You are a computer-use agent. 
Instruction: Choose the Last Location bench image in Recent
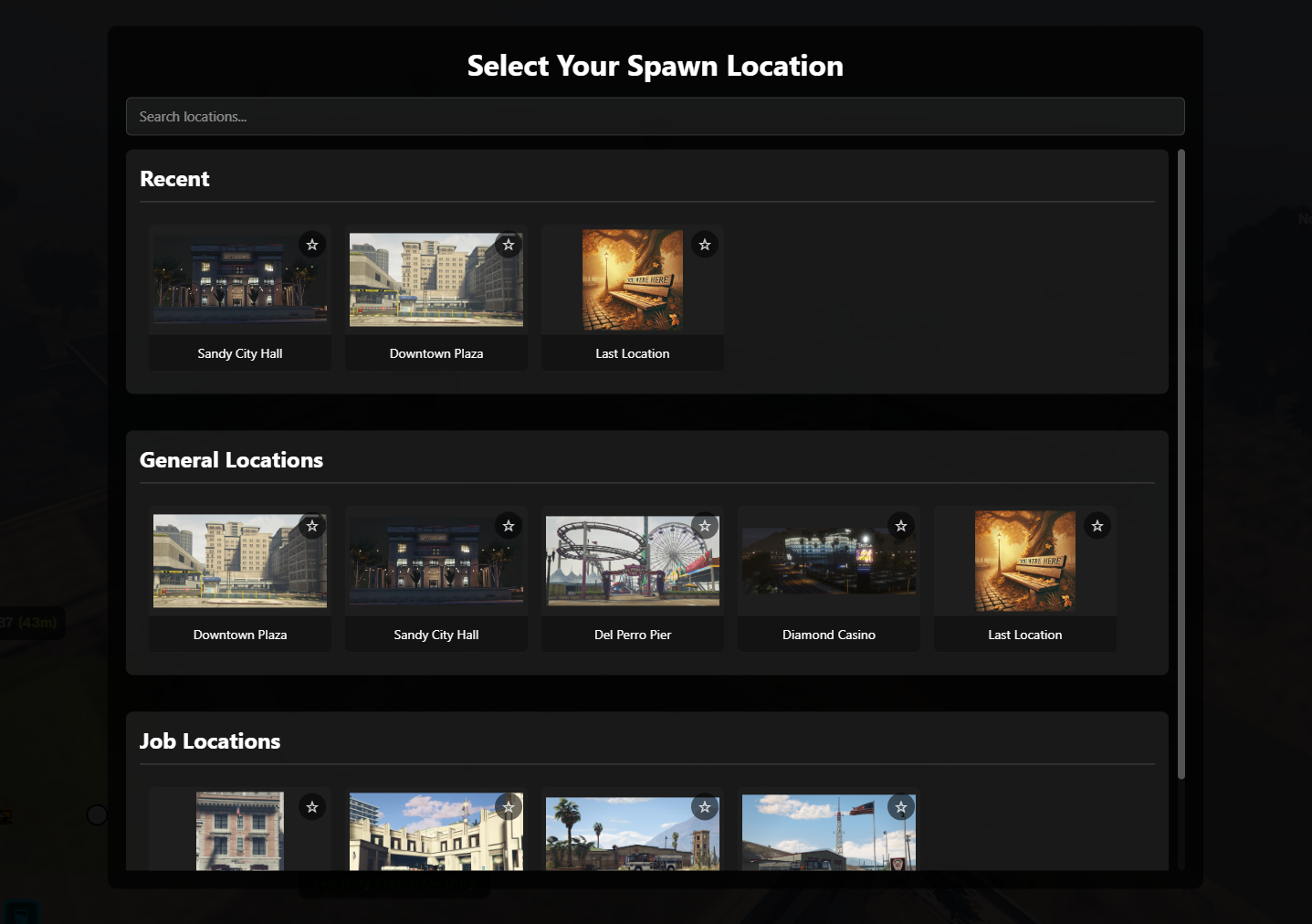(633, 280)
